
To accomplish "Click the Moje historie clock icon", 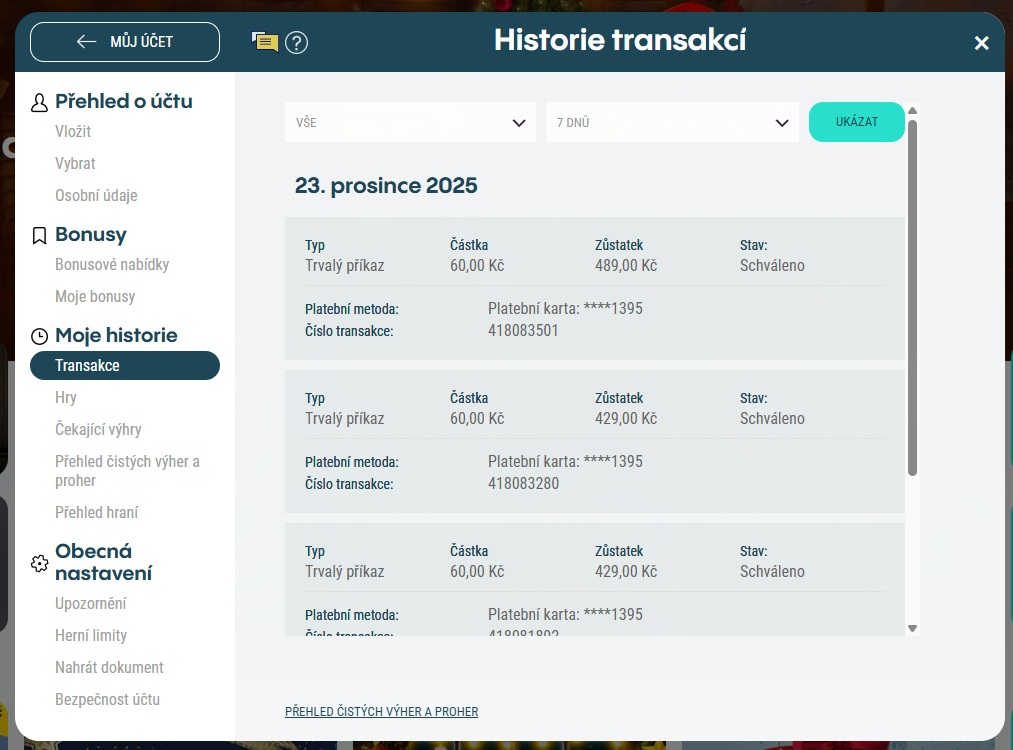I will 40,336.
